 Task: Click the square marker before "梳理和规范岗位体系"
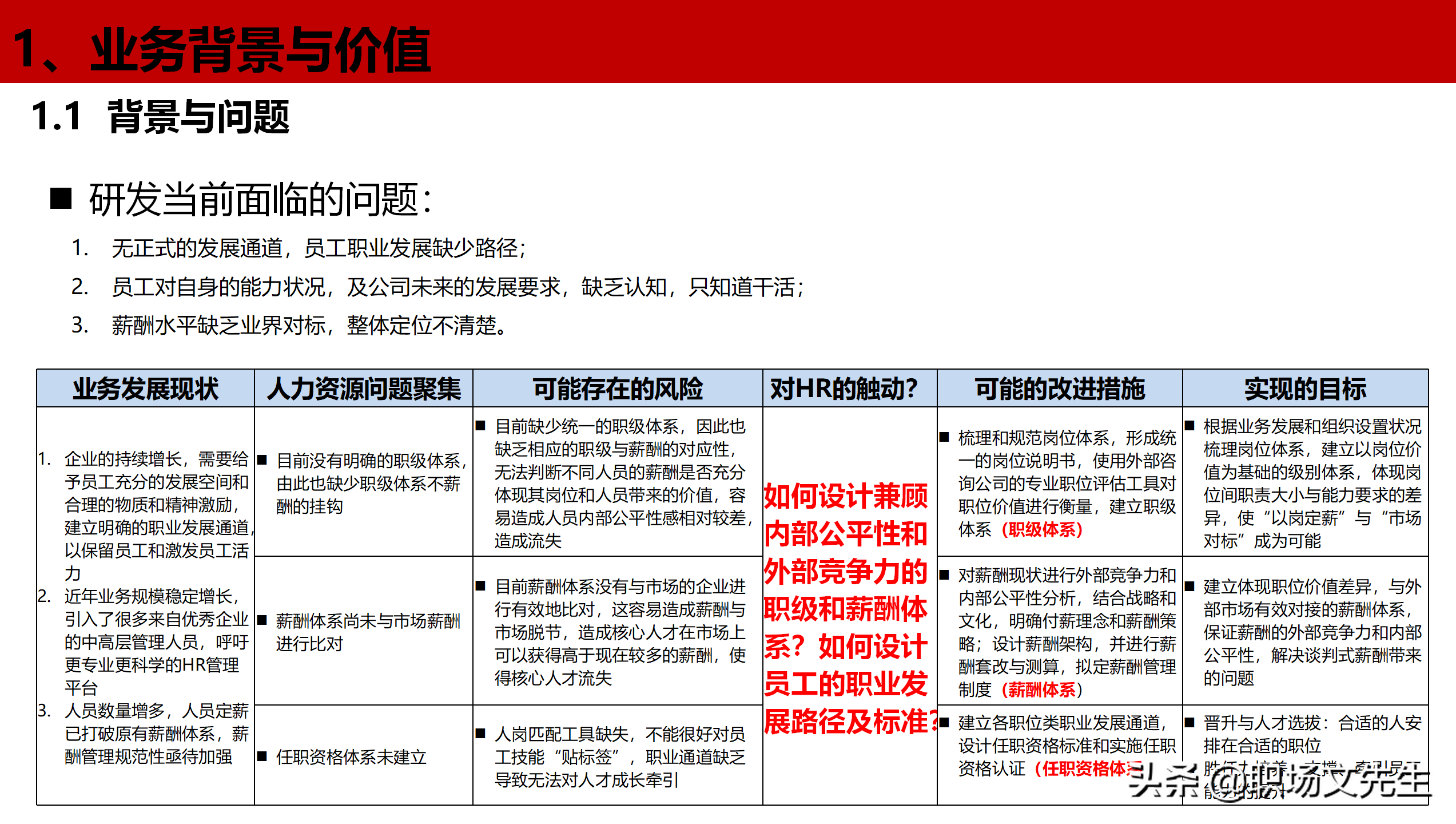click(x=945, y=438)
